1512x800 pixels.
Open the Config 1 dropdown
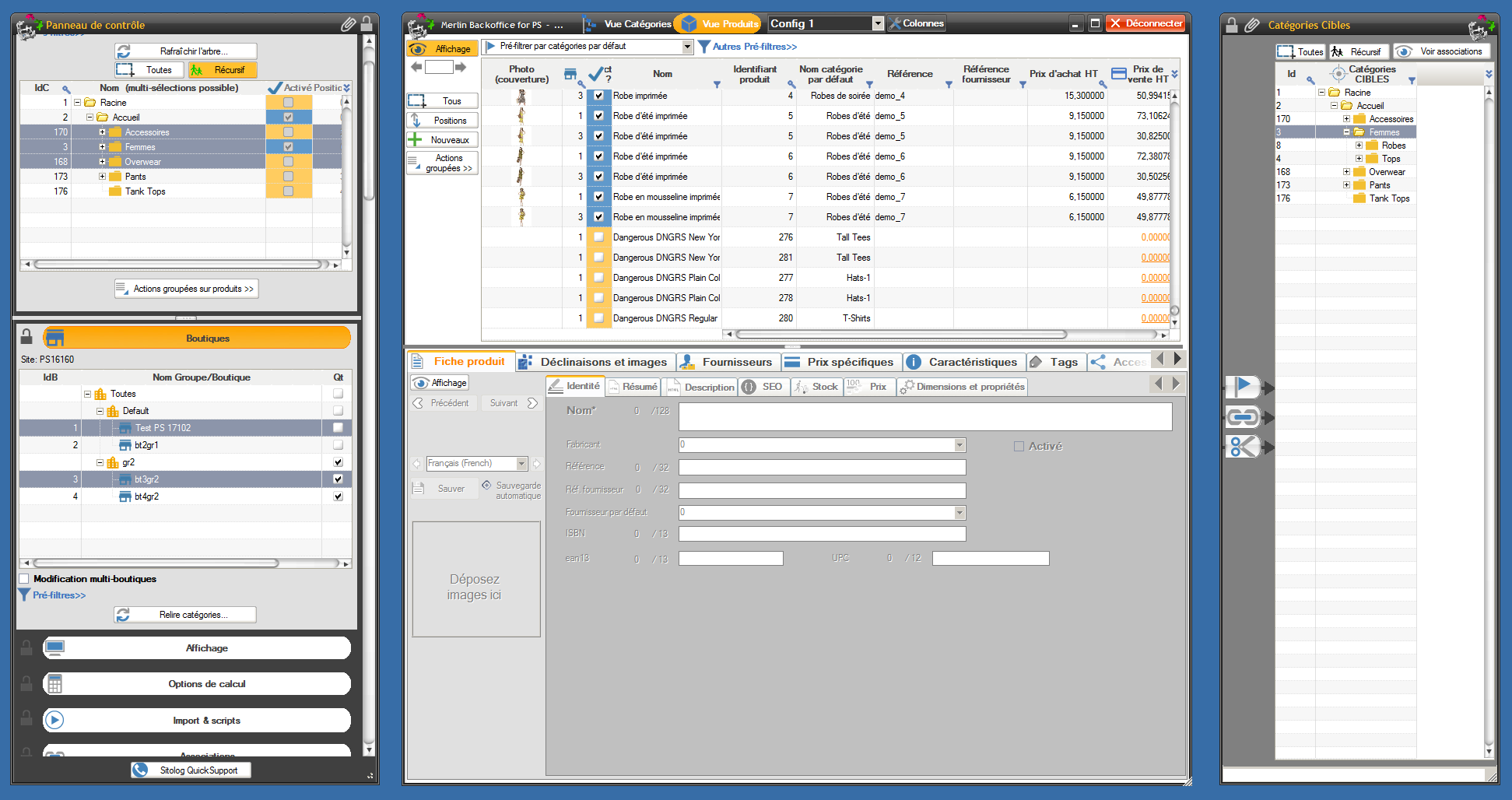coord(878,23)
